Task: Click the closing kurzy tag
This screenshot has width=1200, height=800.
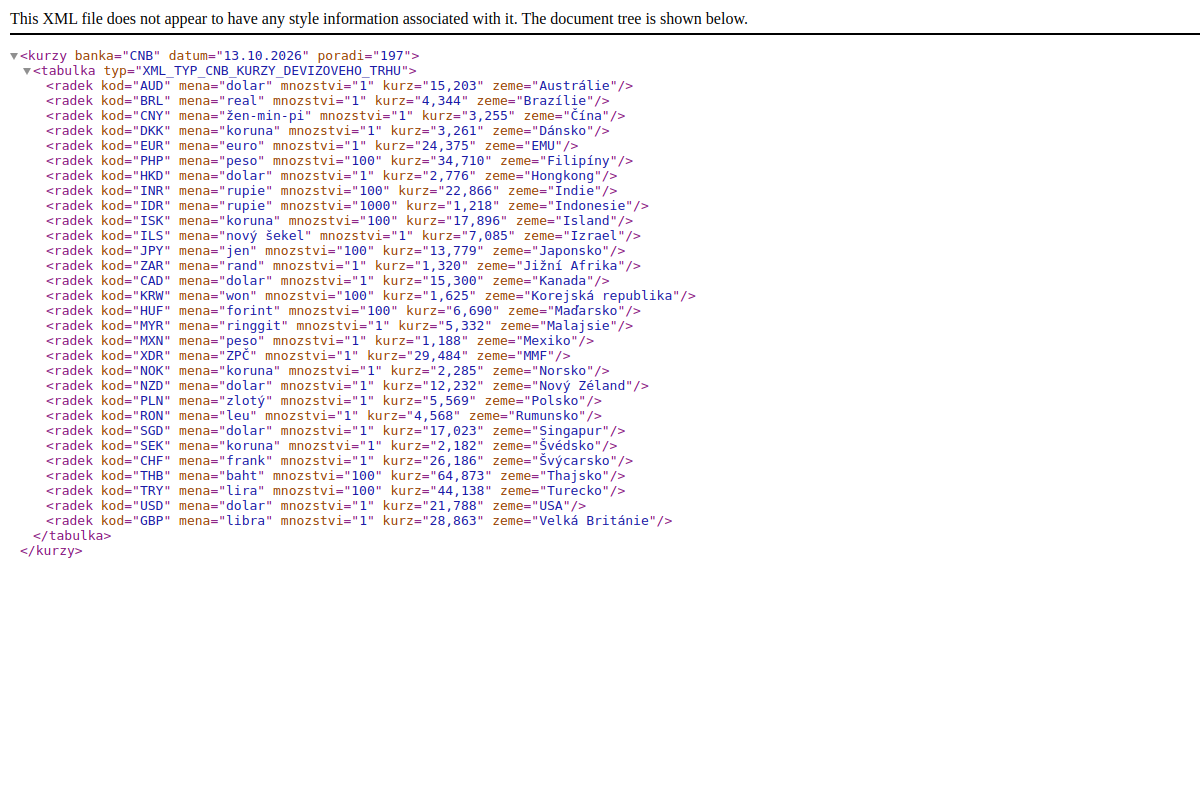Action: (x=51, y=551)
